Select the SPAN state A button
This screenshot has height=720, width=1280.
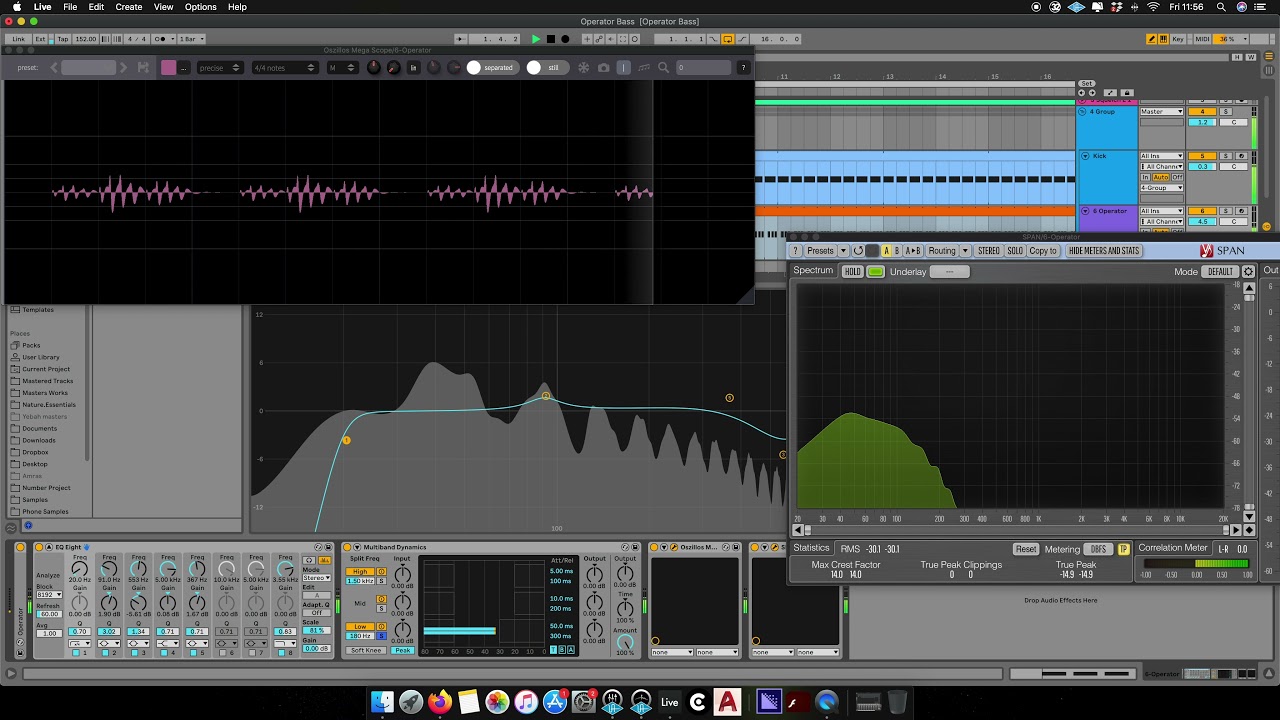(x=885, y=251)
